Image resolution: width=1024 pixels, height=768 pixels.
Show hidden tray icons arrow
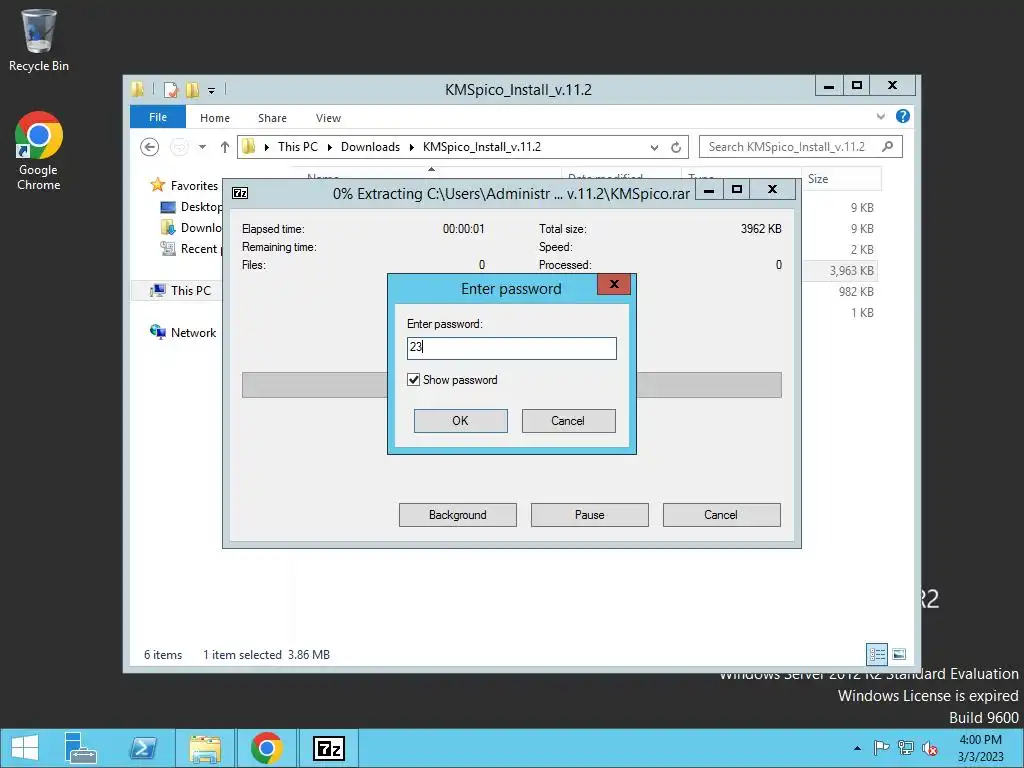(x=857, y=748)
